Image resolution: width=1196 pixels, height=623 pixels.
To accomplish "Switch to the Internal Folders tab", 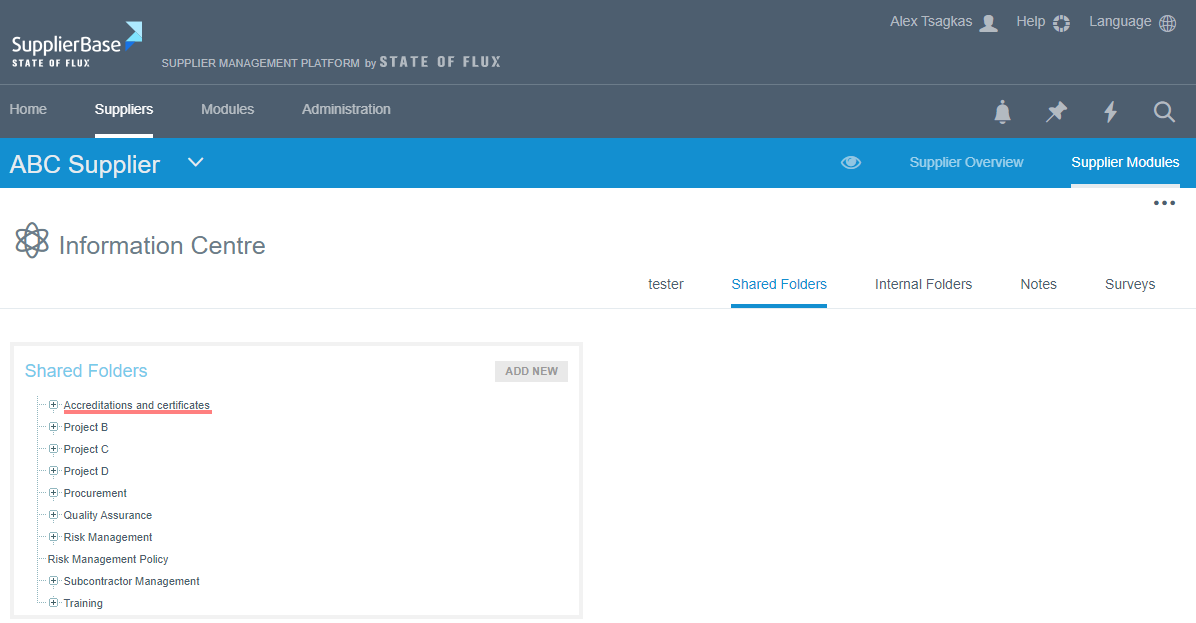I will click(x=923, y=285).
